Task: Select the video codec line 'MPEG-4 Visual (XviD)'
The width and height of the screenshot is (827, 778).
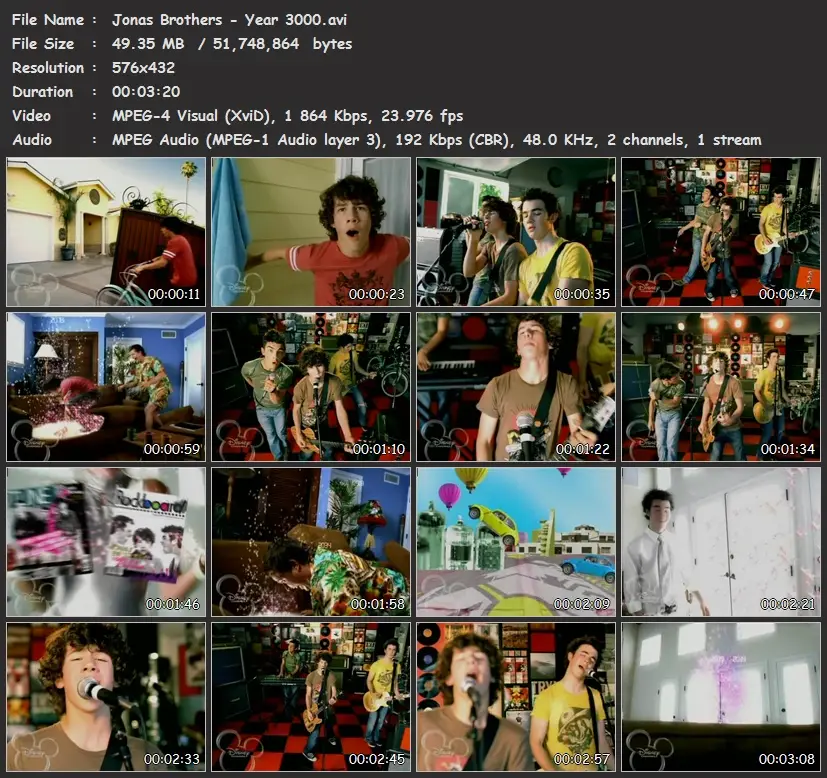Action: coord(192,116)
